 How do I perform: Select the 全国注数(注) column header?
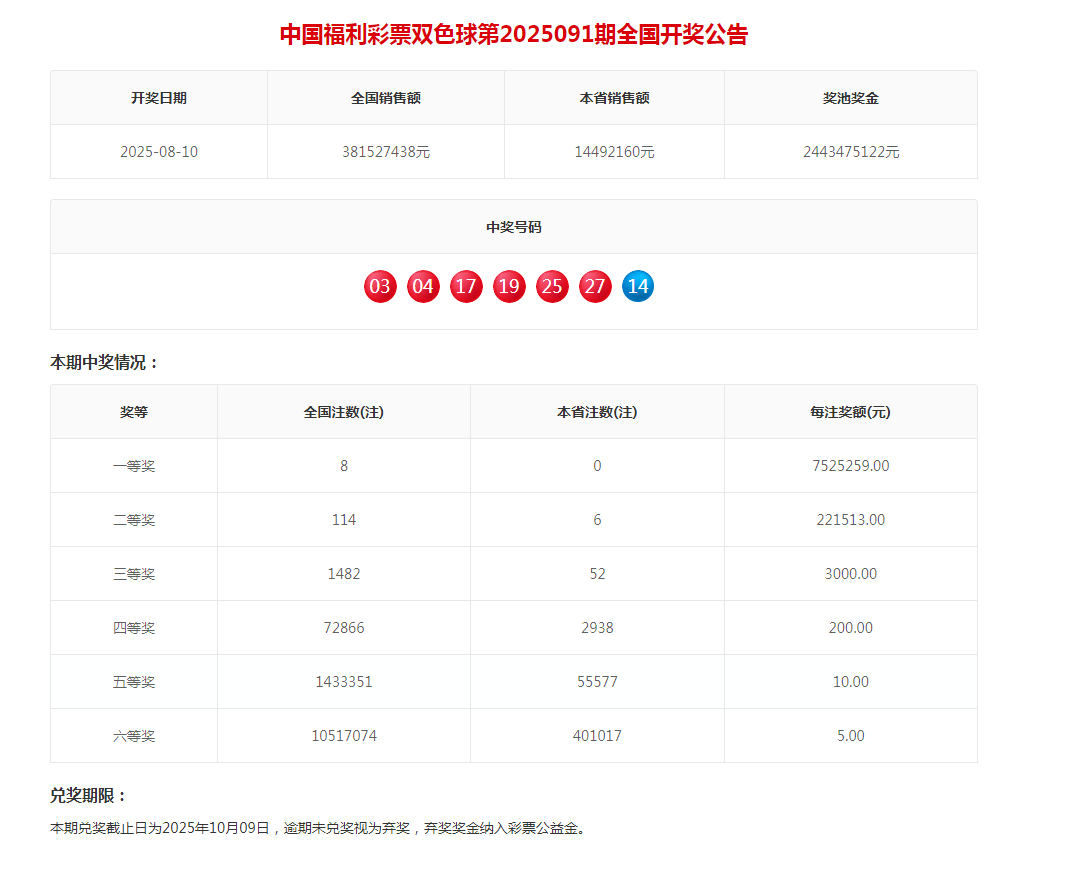click(x=344, y=412)
